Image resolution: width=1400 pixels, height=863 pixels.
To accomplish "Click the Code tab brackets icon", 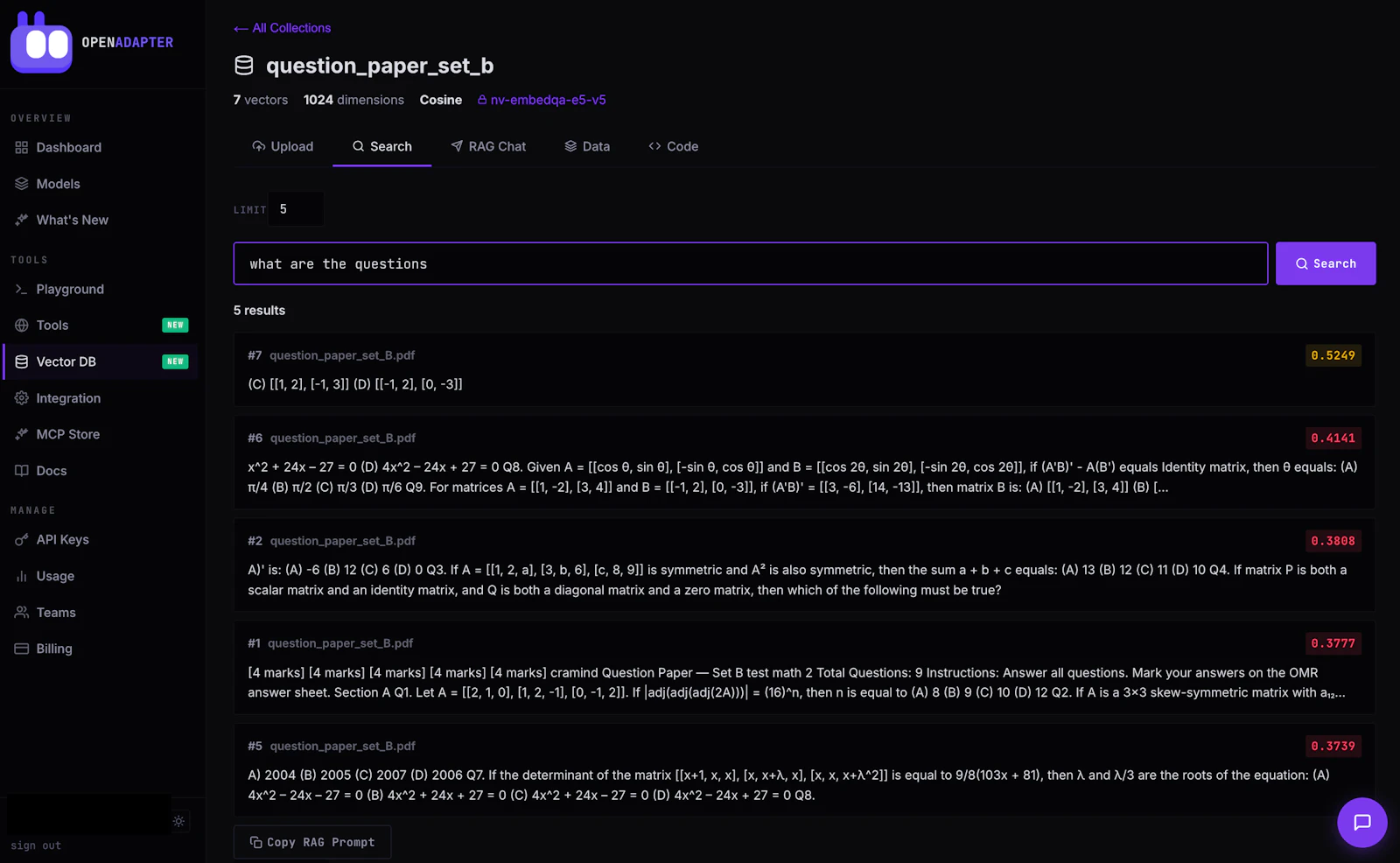I will 654,146.
